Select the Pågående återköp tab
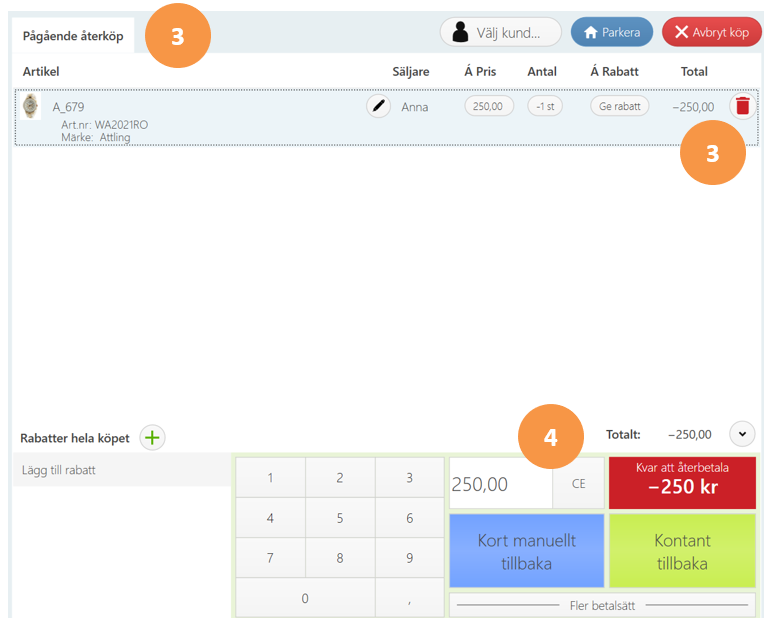This screenshot has width=765, height=628. (73, 36)
